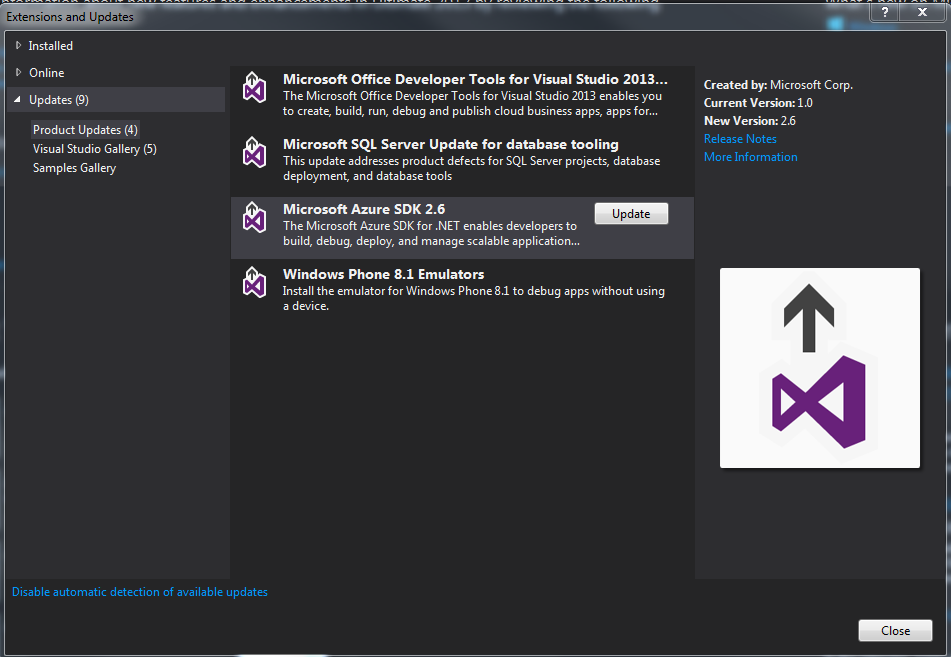Click the 'Created by: Microsoft Corp.' text
The image size is (951, 657).
pyautogui.click(x=778, y=84)
